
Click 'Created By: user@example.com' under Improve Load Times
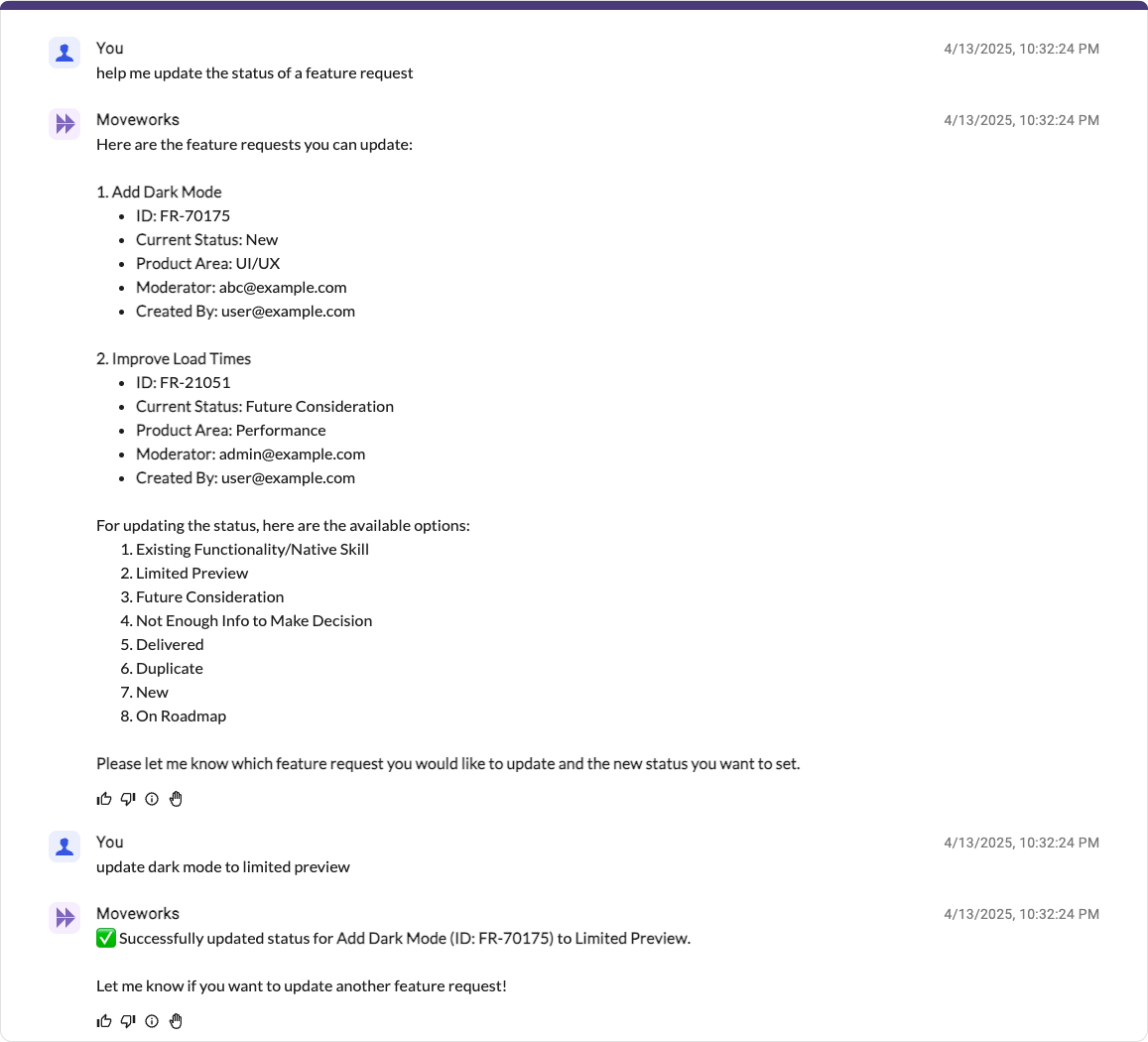245,477
